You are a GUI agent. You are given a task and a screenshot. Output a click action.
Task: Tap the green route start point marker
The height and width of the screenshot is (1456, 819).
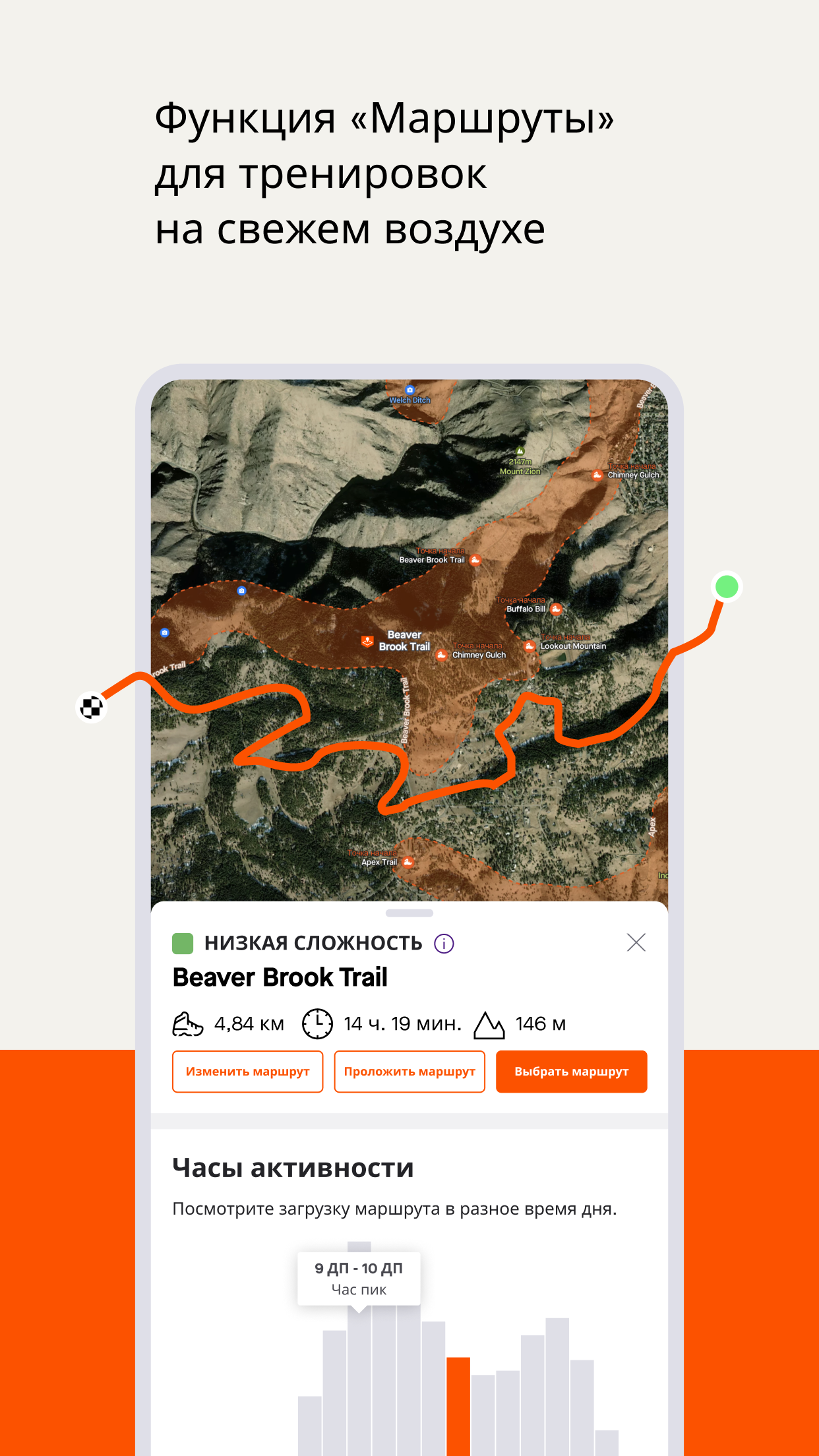tap(727, 586)
